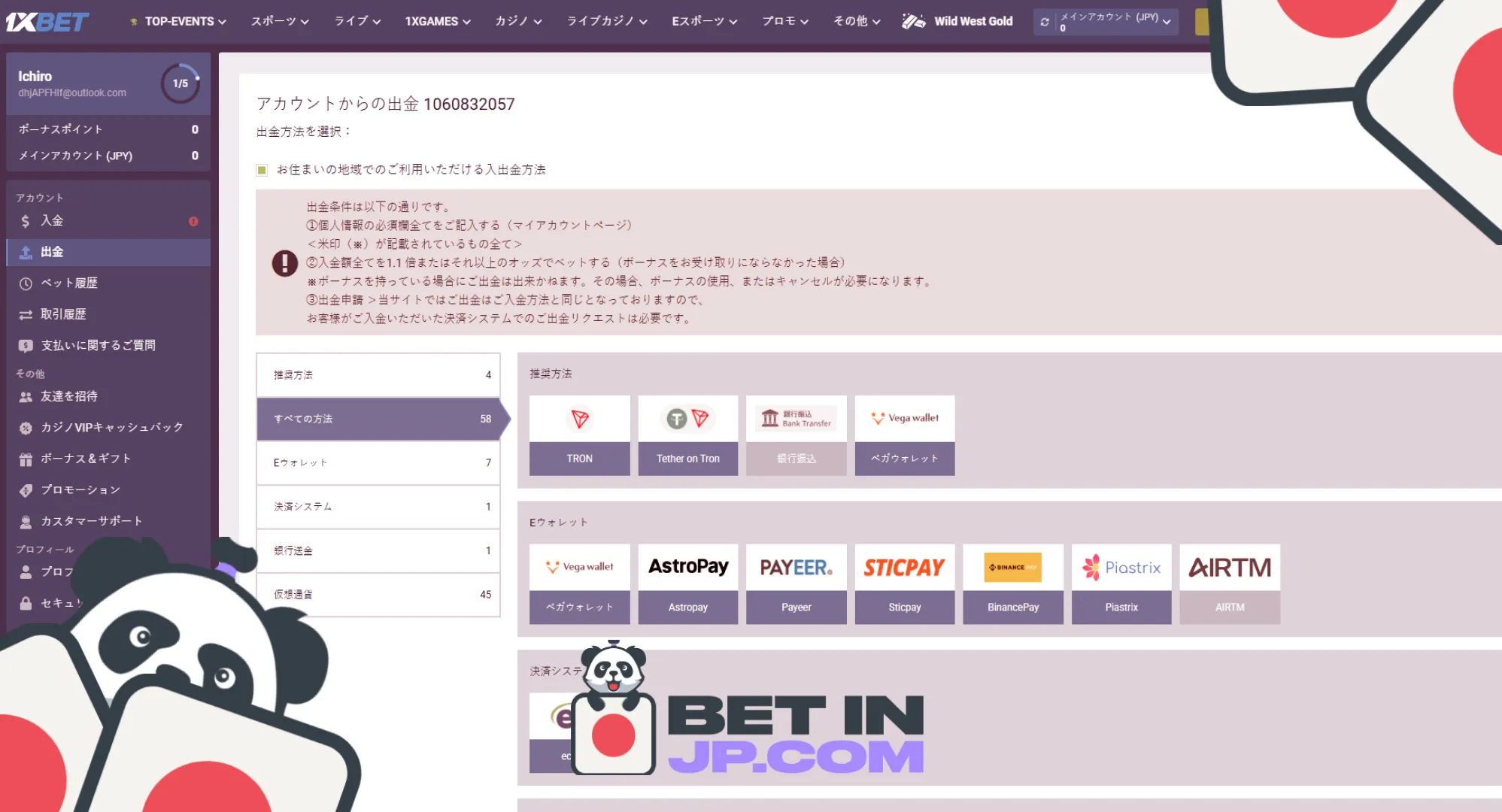The image size is (1502, 812).
Task: Select the すべての方法 category tab
Action: pos(378,419)
